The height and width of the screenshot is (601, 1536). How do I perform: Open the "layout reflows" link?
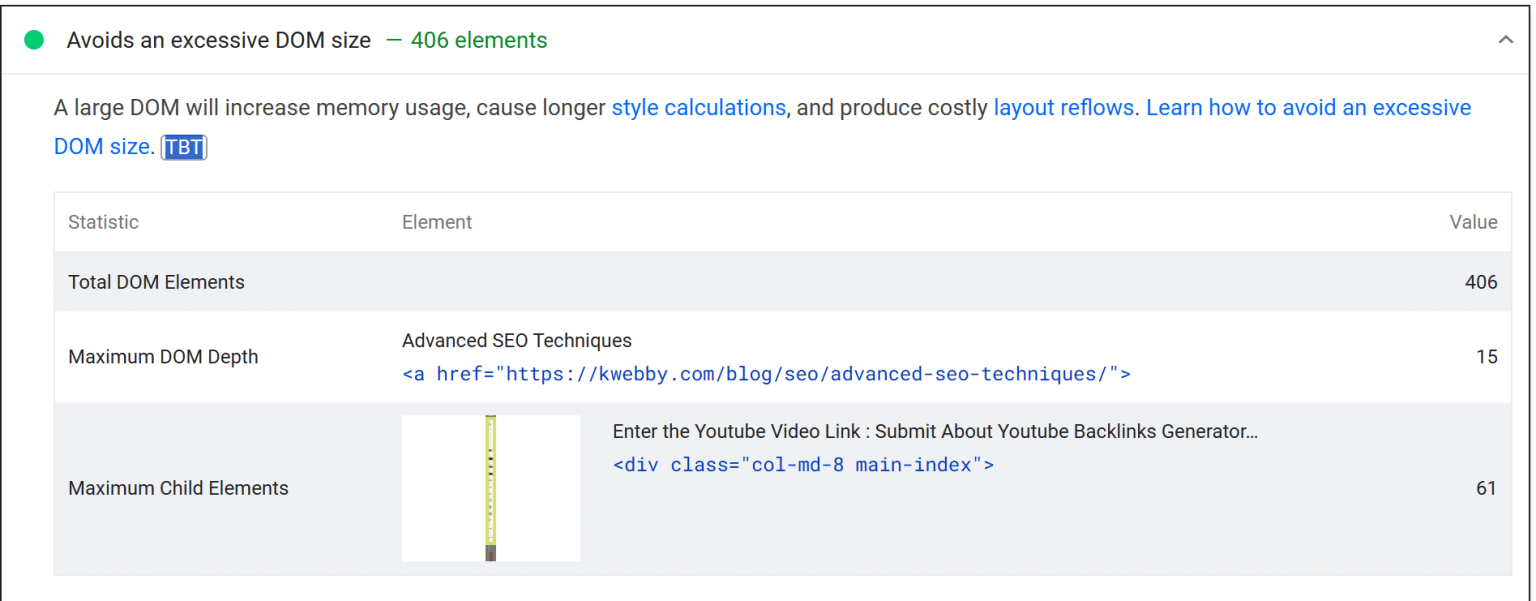[1064, 108]
